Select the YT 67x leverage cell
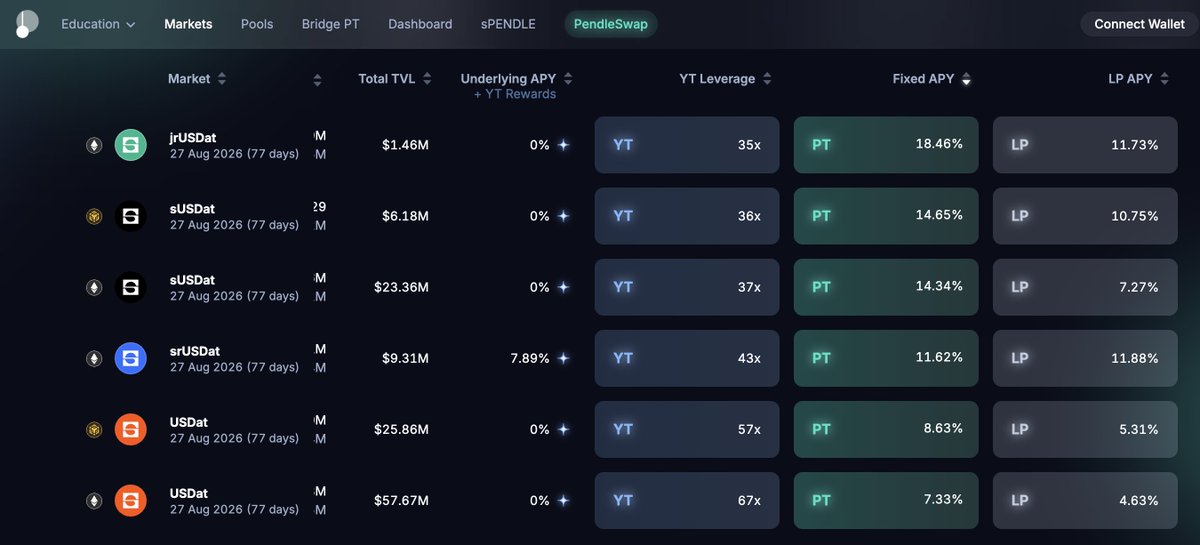The image size is (1200, 545). coord(687,500)
